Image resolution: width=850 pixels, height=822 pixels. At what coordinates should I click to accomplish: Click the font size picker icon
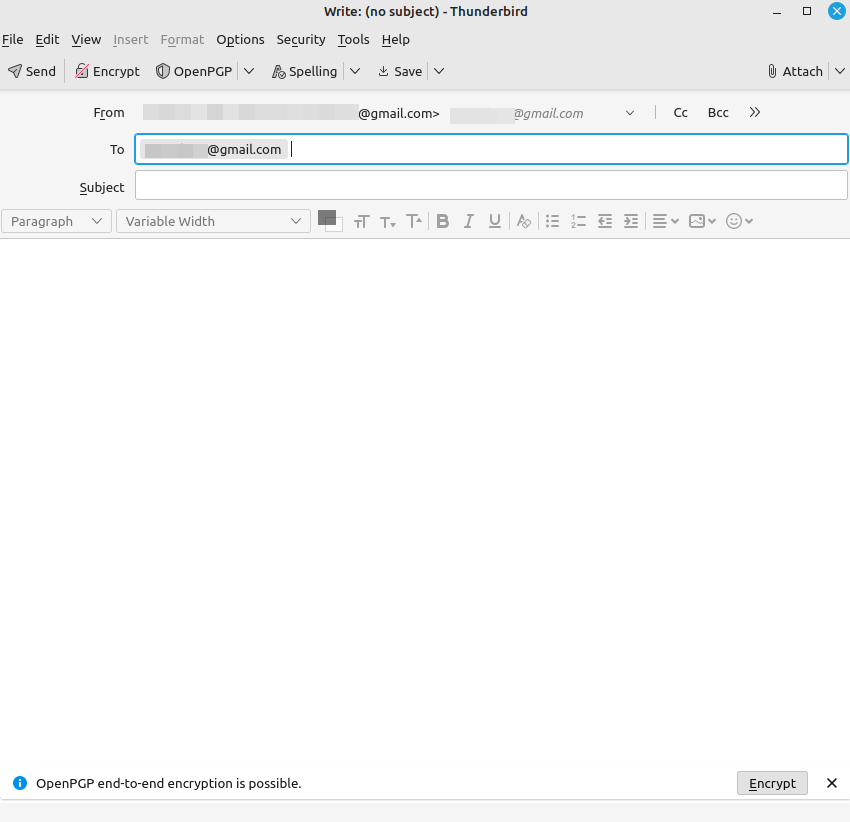[362, 221]
